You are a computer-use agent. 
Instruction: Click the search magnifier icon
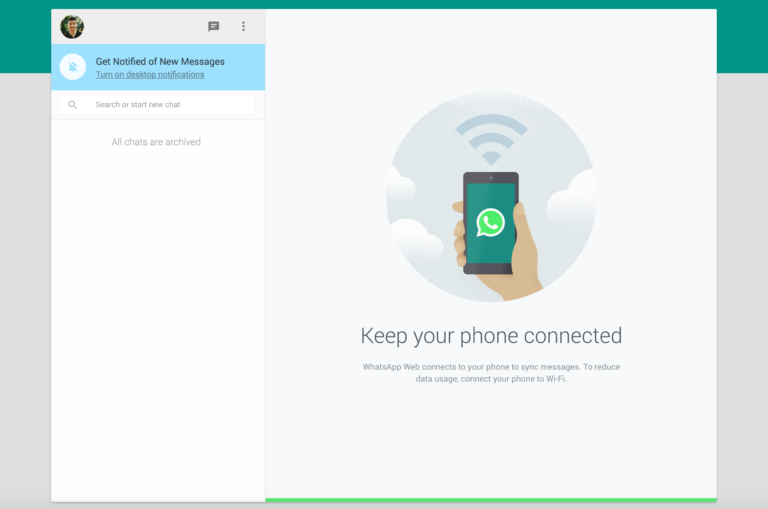click(x=72, y=104)
